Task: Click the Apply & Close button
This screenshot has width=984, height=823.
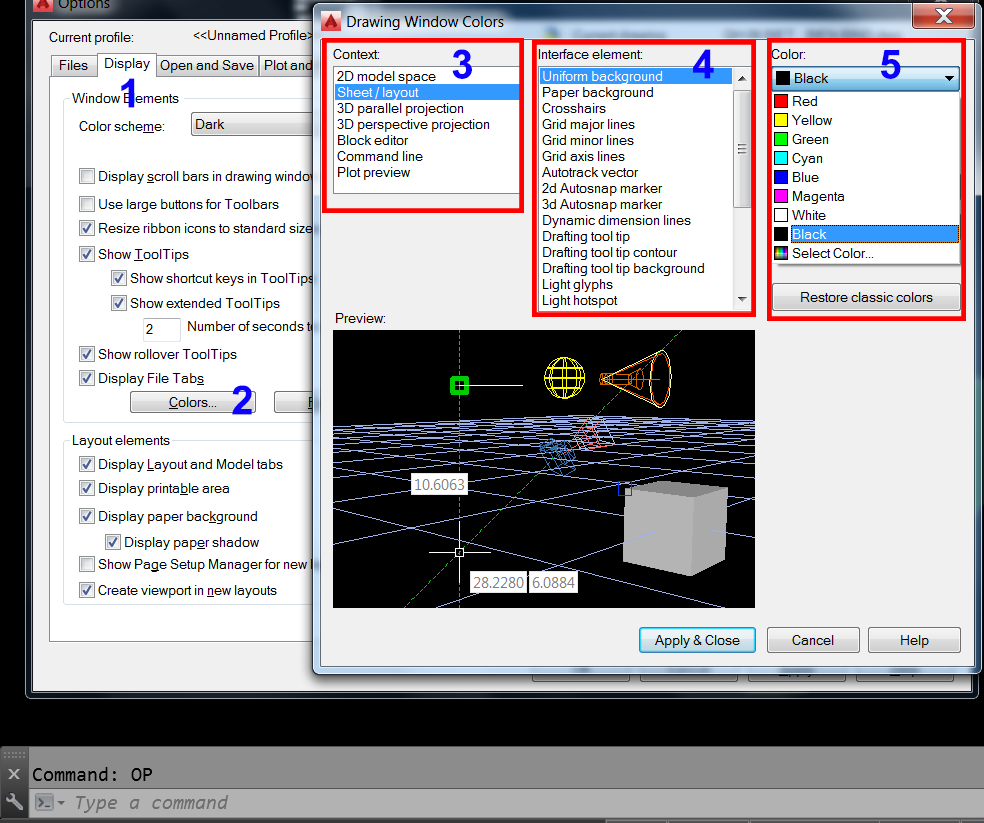Action: tap(697, 640)
